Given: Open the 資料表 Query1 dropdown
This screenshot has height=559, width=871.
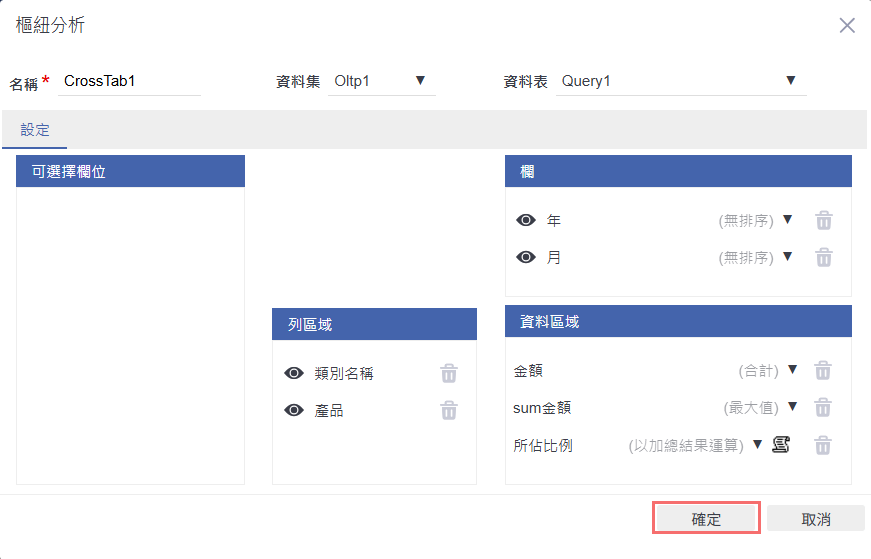Looking at the screenshot, I should 790,80.
